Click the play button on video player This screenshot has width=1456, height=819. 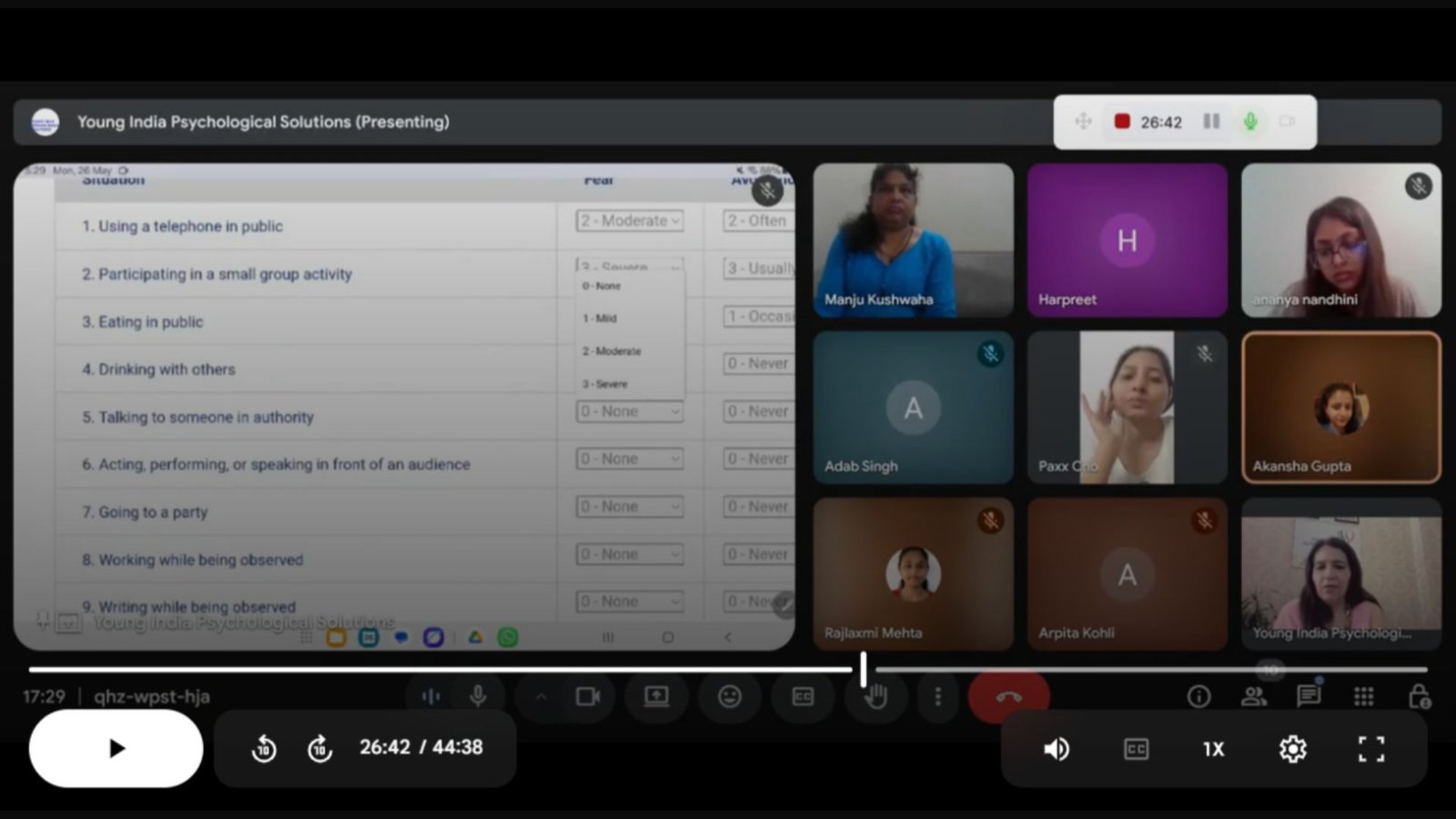pos(116,748)
